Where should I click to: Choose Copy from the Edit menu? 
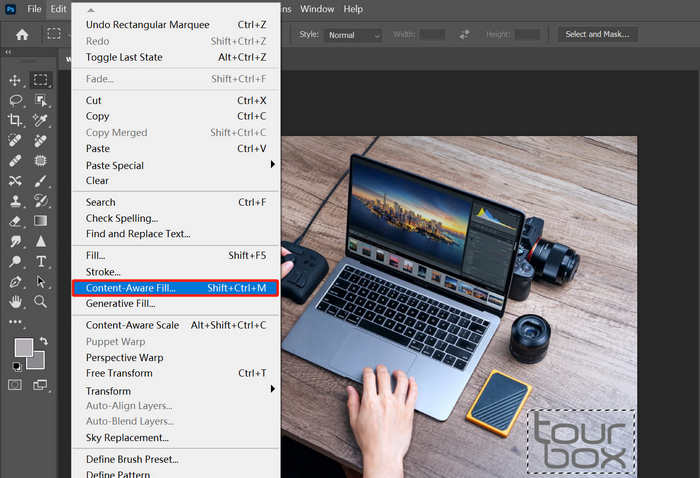[x=176, y=116]
